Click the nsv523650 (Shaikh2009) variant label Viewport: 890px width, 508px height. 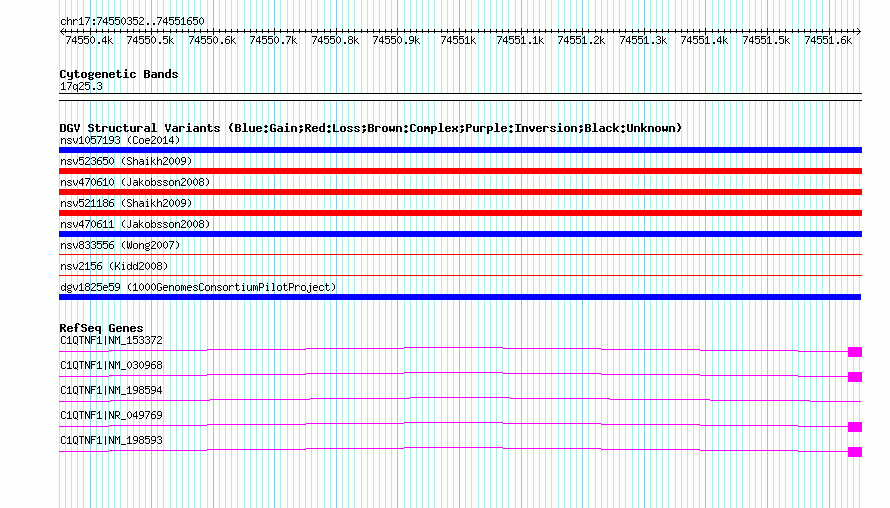(x=126, y=161)
